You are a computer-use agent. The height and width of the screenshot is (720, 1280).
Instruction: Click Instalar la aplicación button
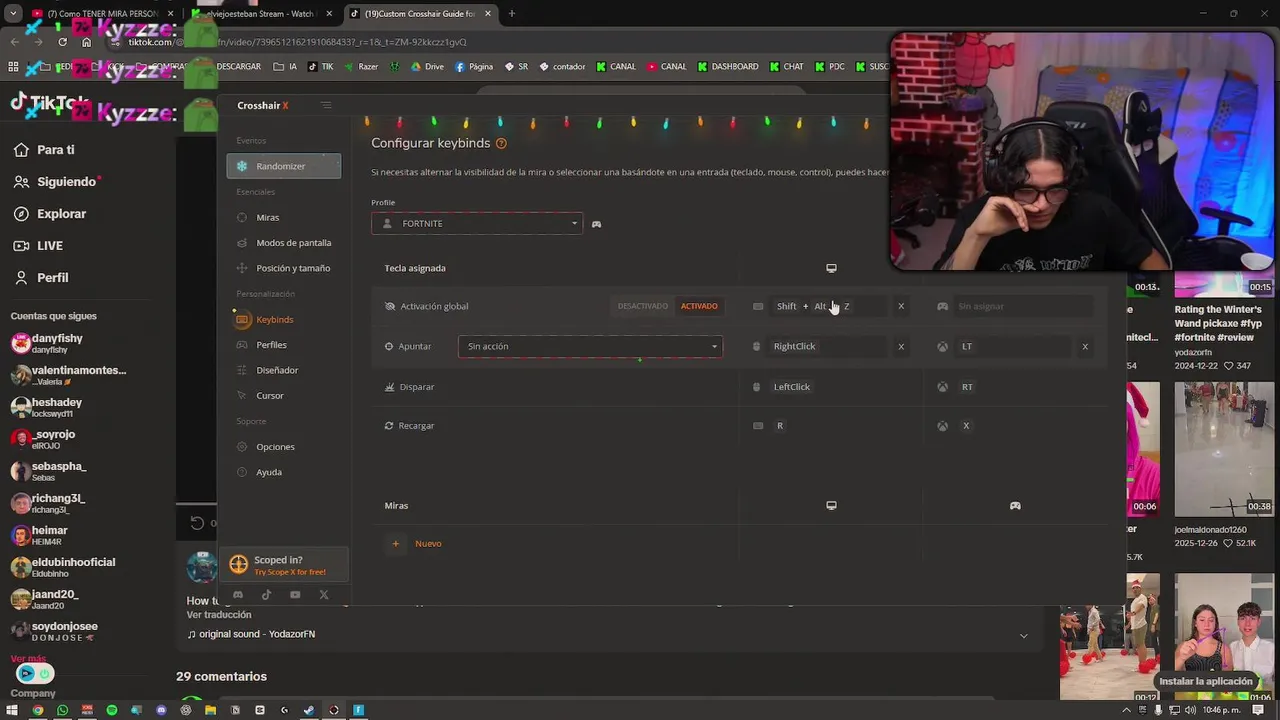coord(1205,681)
